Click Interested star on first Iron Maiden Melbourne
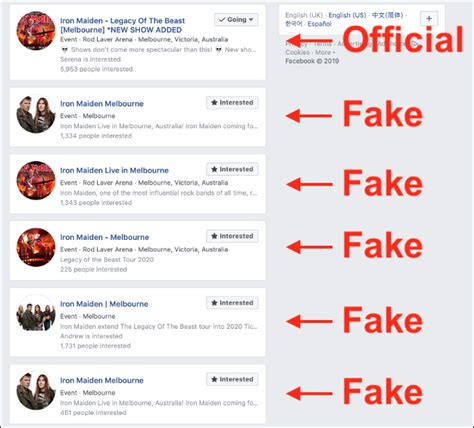The width and height of the screenshot is (474, 428). (232, 103)
